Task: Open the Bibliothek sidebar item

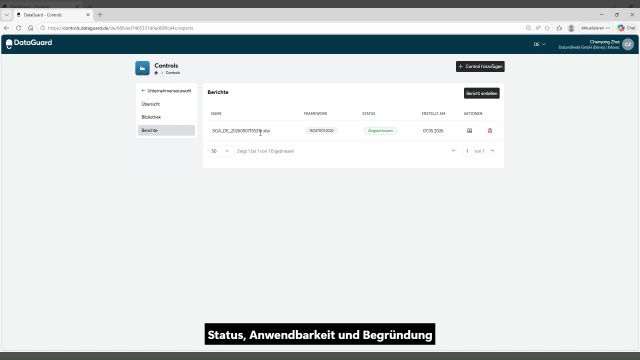Action: tap(166, 117)
